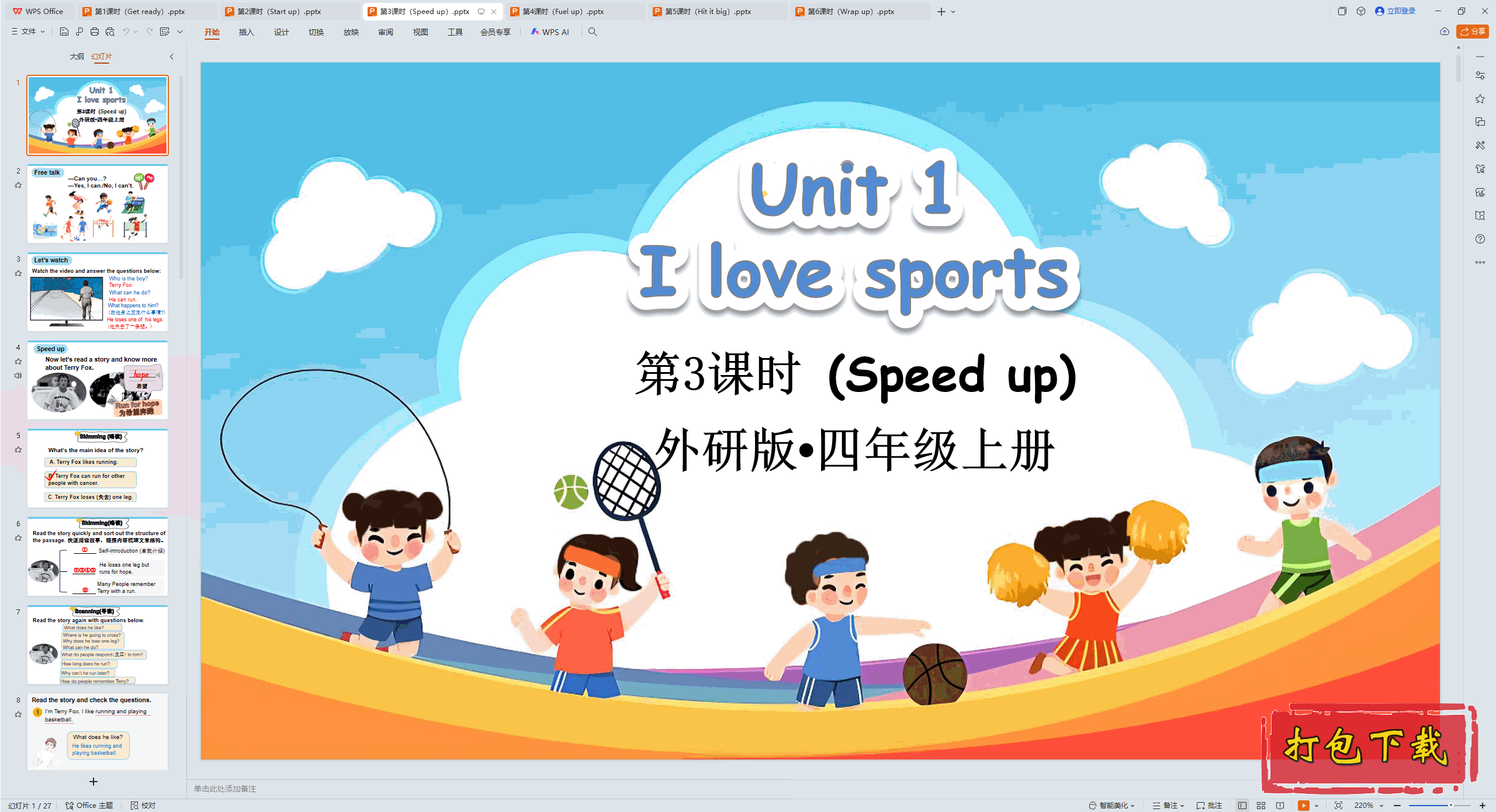Open the more options dots in the right sidebar
The image size is (1496, 812).
click(x=1480, y=262)
